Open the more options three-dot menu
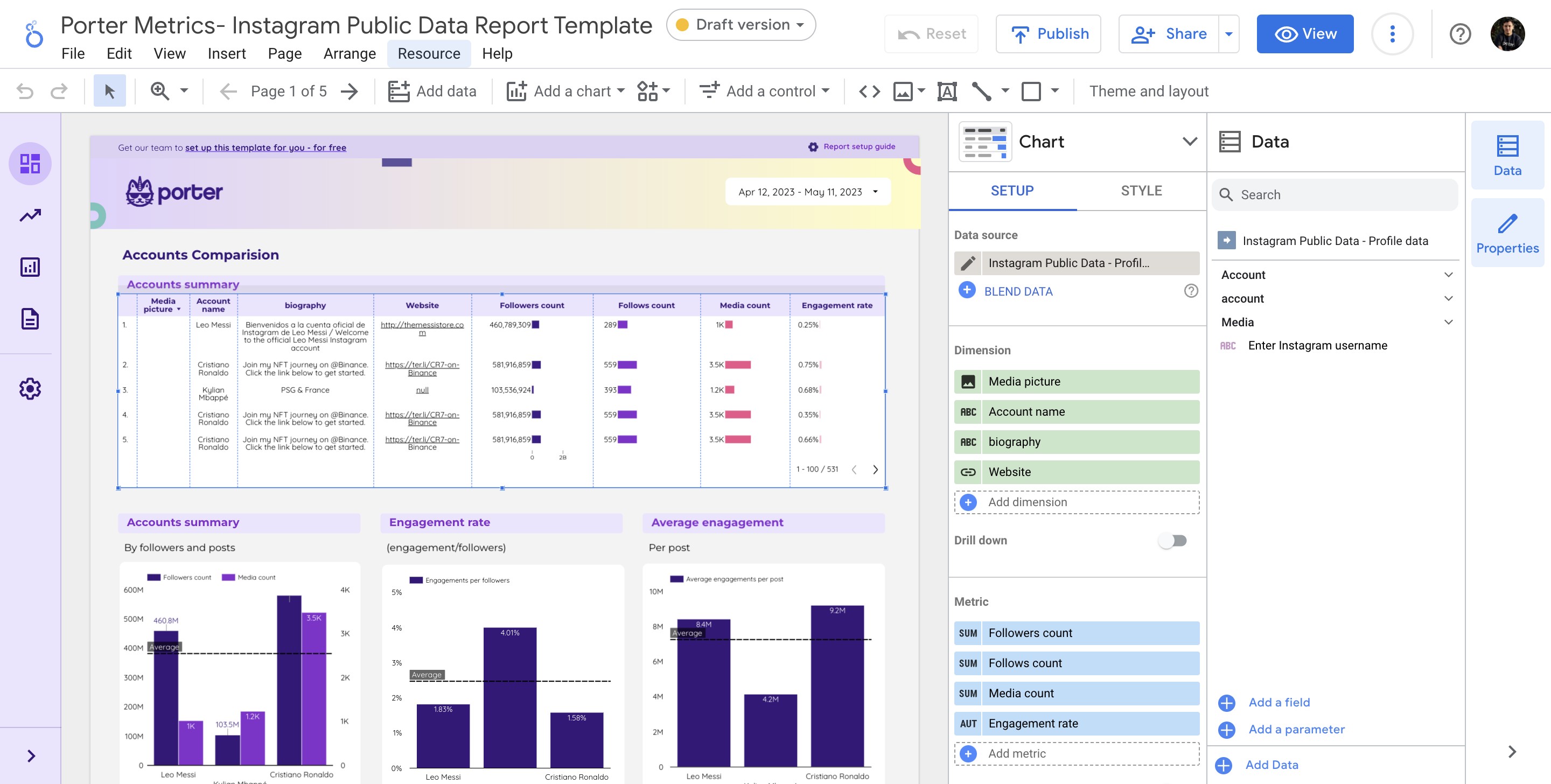This screenshot has width=1551, height=784. pyautogui.click(x=1392, y=34)
